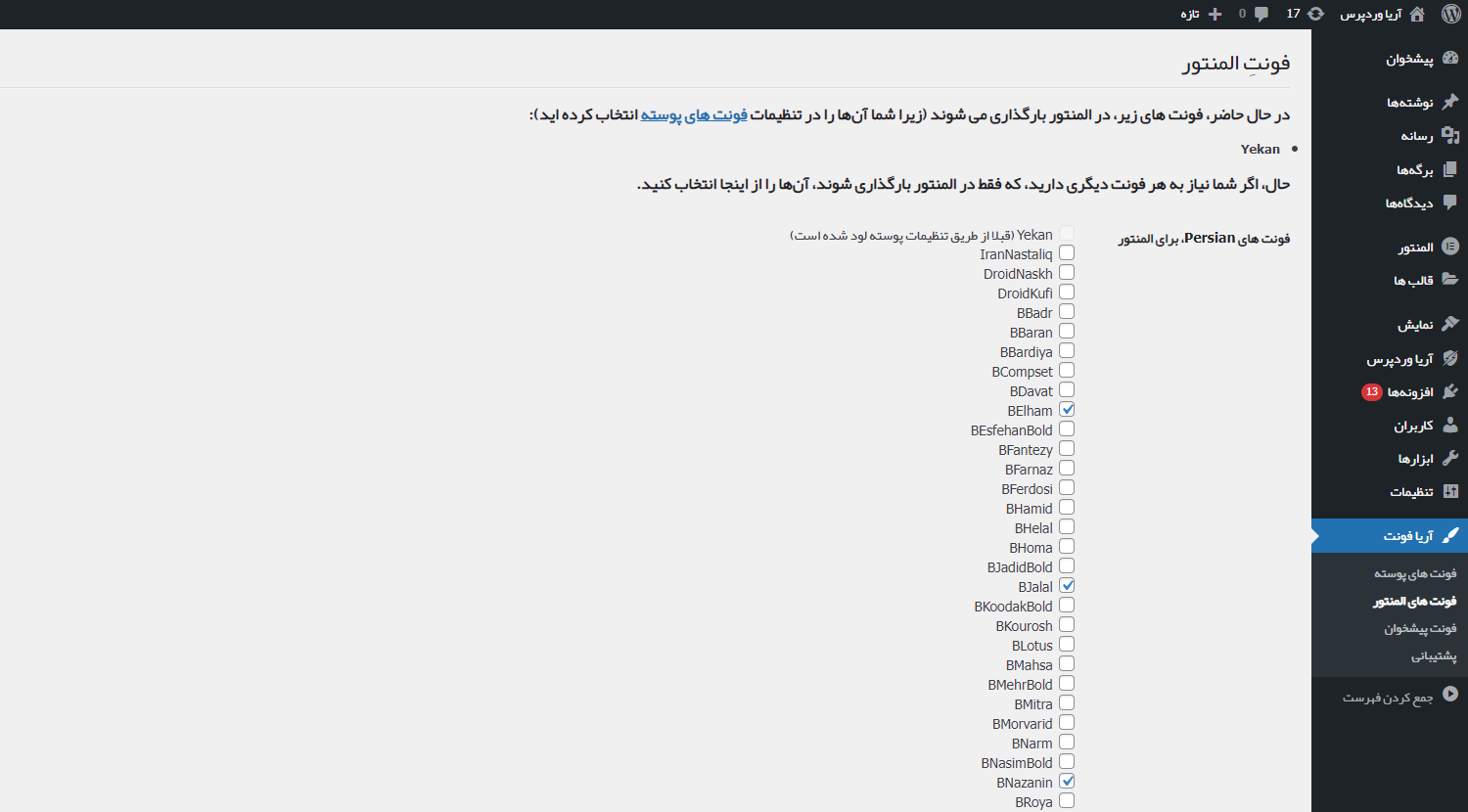Click the plug icon beside افزونه‌ها
Image resolution: width=1468 pixels, height=812 pixels.
1449,392
